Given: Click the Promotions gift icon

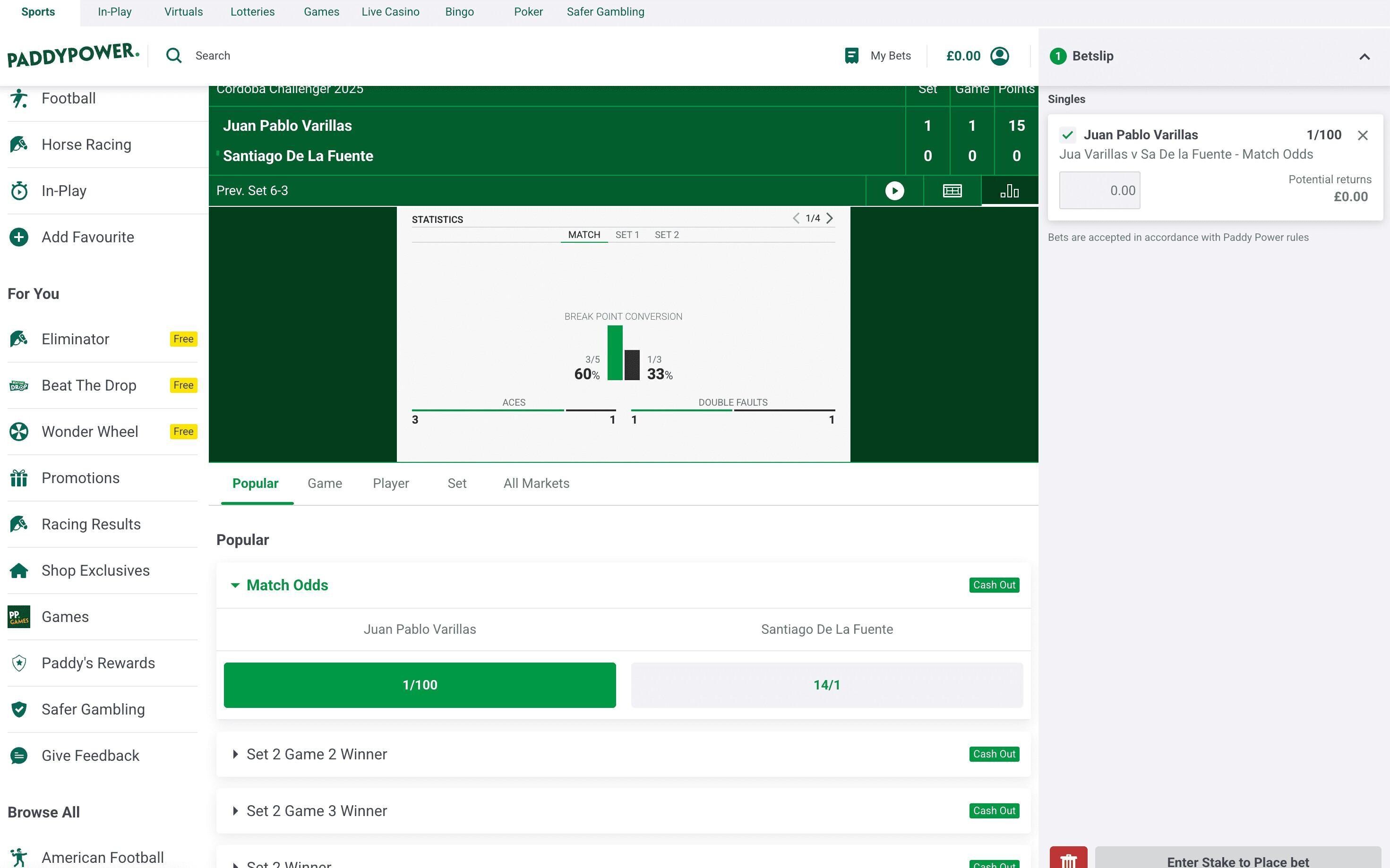Looking at the screenshot, I should click(x=19, y=477).
